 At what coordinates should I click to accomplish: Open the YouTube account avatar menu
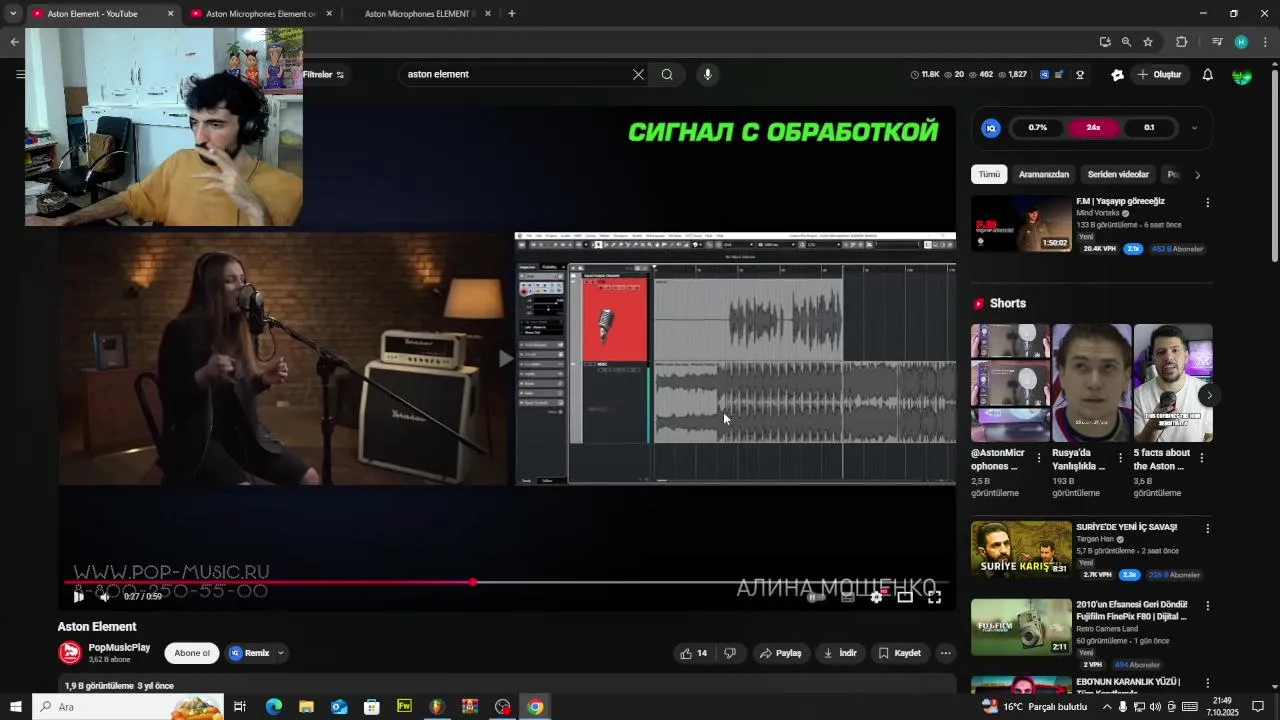(1242, 75)
